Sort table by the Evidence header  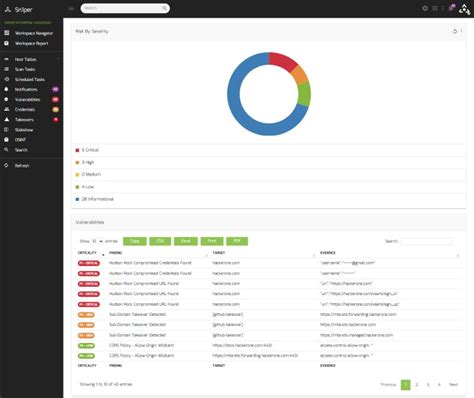click(x=328, y=253)
